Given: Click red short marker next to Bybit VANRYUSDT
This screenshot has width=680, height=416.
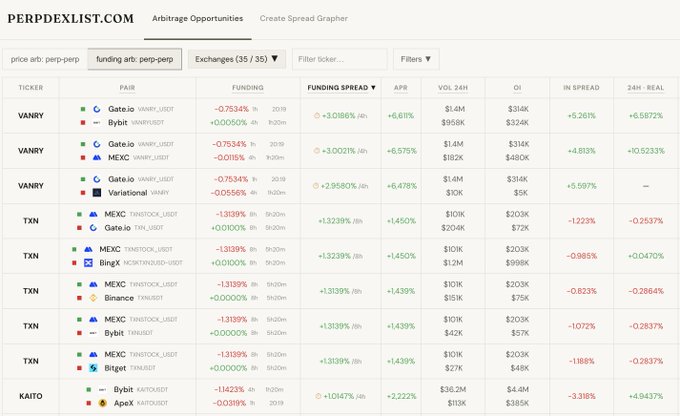Looking at the screenshot, I should [83, 123].
